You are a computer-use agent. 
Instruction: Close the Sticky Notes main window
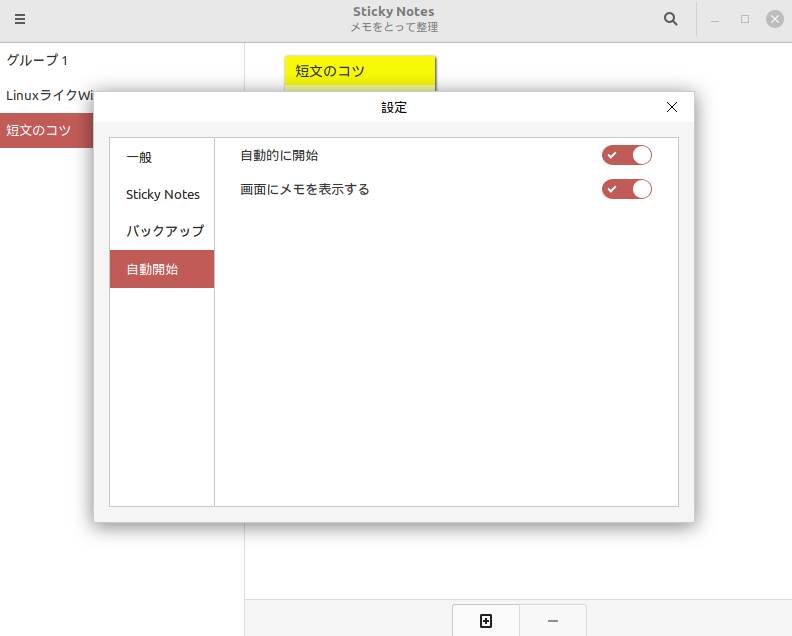pyautogui.click(x=775, y=19)
